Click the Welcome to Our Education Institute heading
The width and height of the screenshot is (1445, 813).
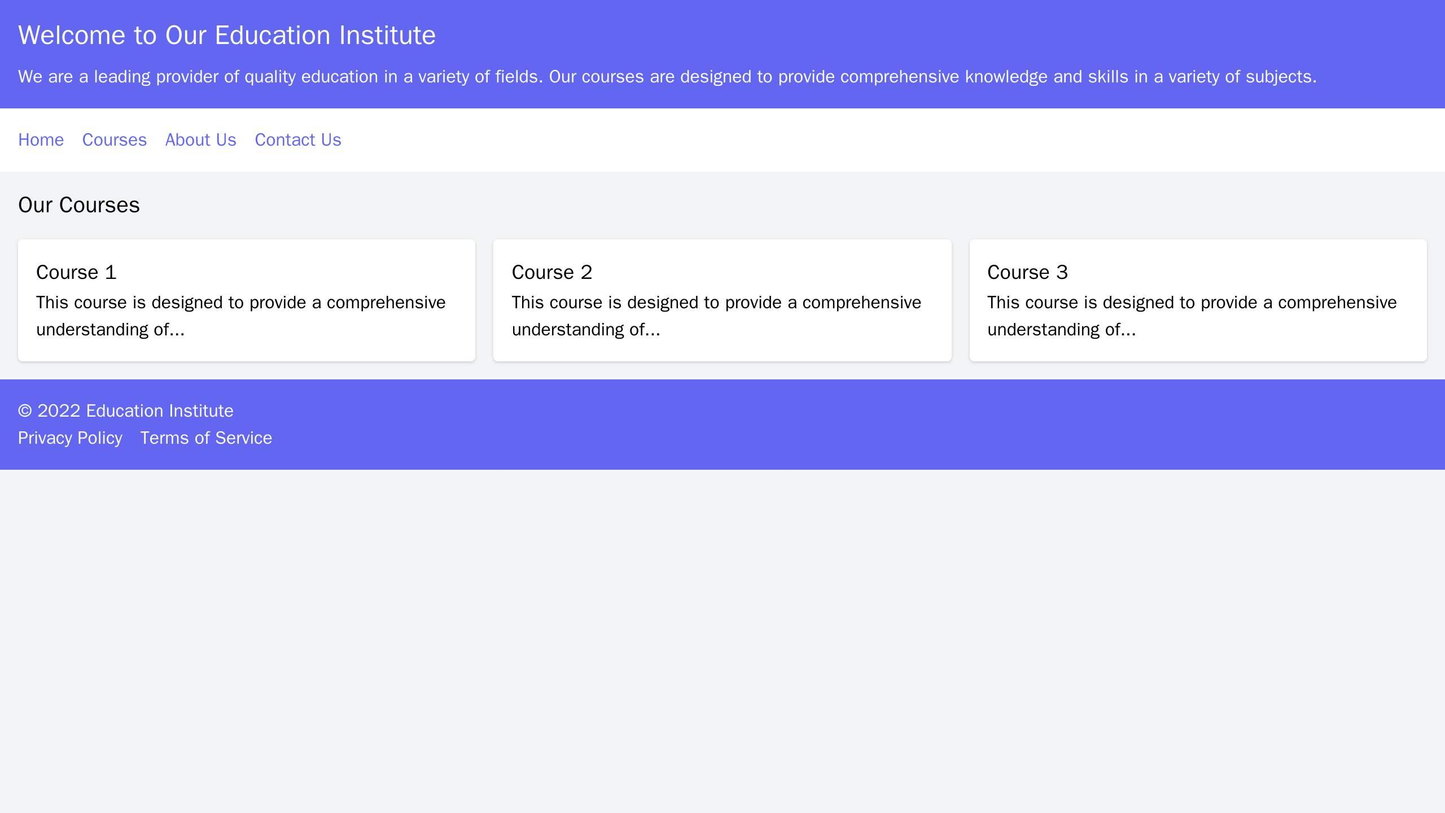[227, 35]
